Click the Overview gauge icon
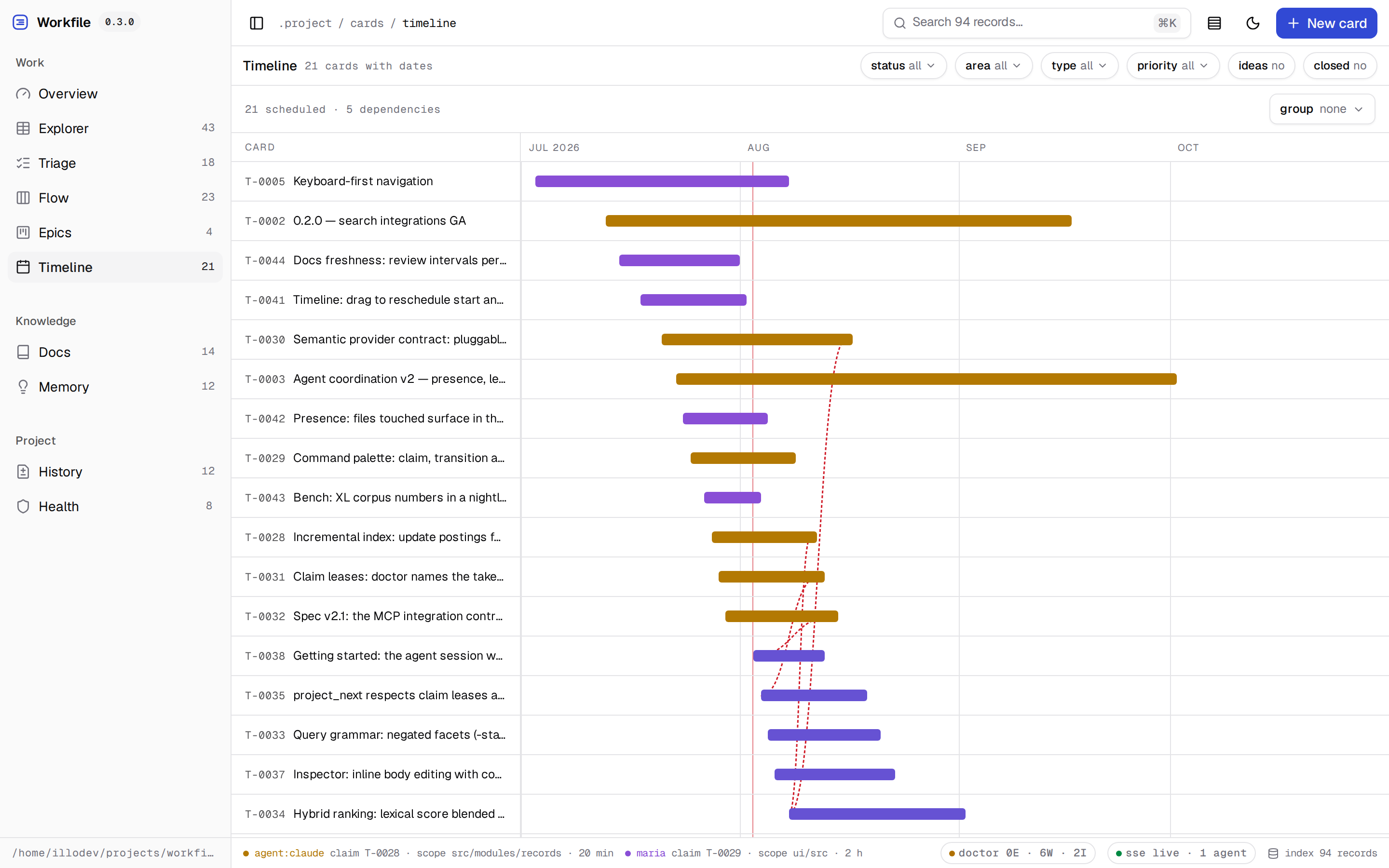The height and width of the screenshot is (868, 1389). [23, 94]
